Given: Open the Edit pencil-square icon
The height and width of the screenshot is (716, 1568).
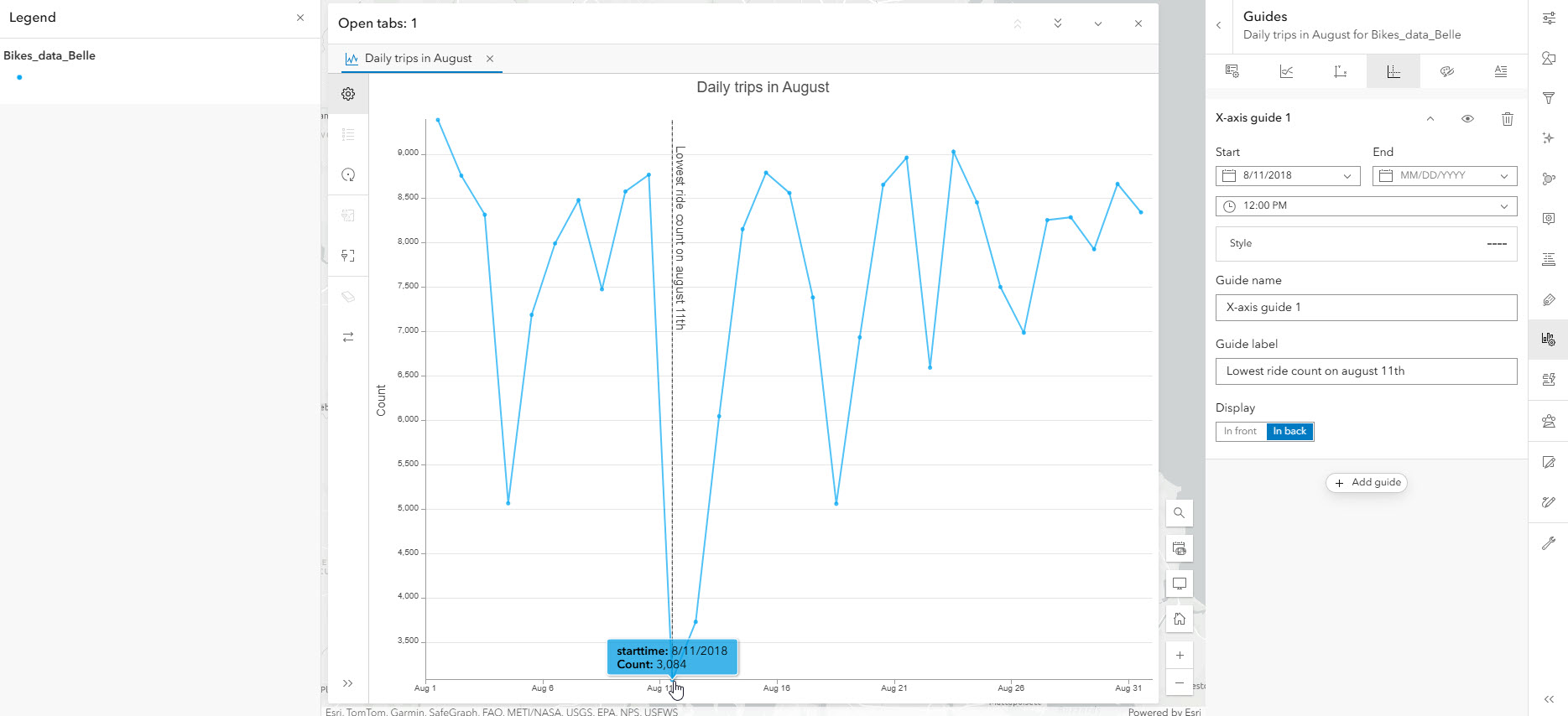Looking at the screenshot, I should coord(1549,462).
